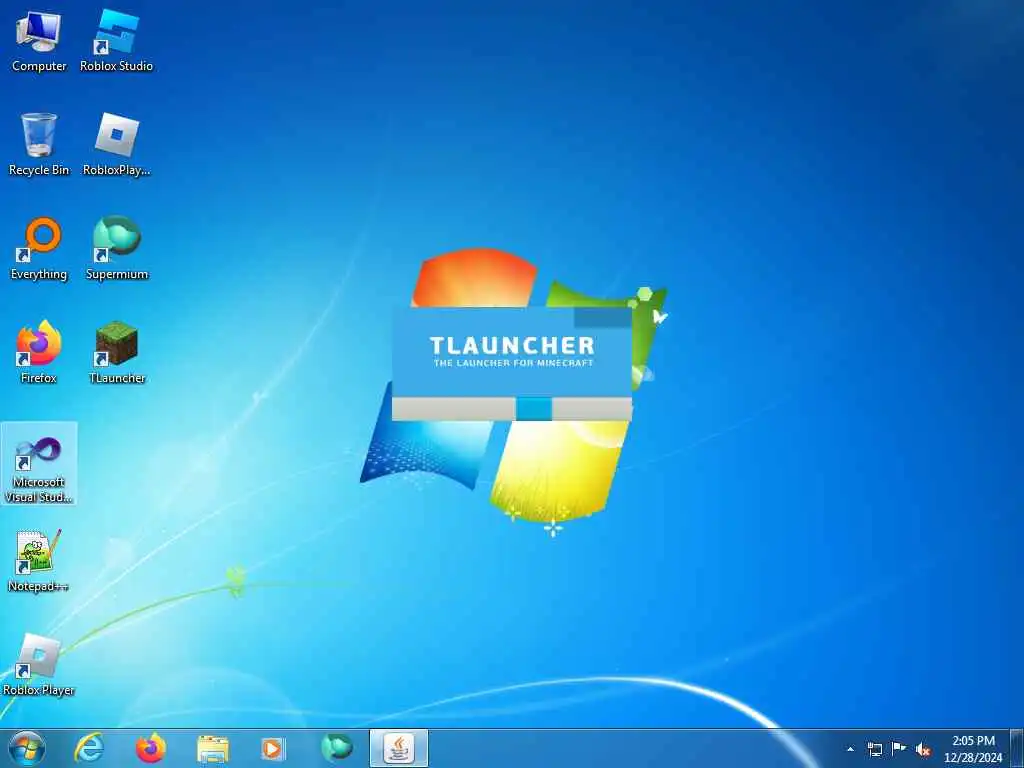The image size is (1024, 768).
Task: Click the active Java taskbar button
Action: click(398, 748)
